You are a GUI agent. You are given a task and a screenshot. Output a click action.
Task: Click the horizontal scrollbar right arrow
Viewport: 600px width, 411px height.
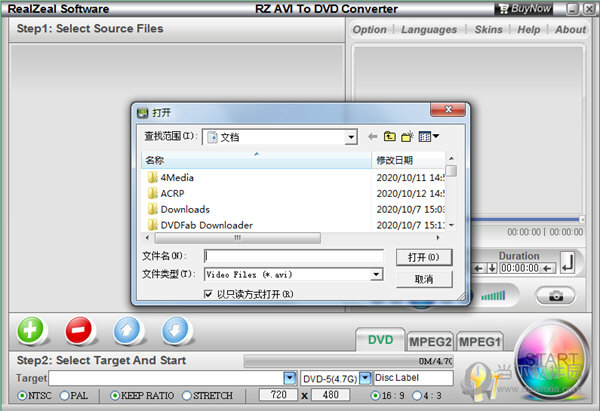tap(438, 238)
